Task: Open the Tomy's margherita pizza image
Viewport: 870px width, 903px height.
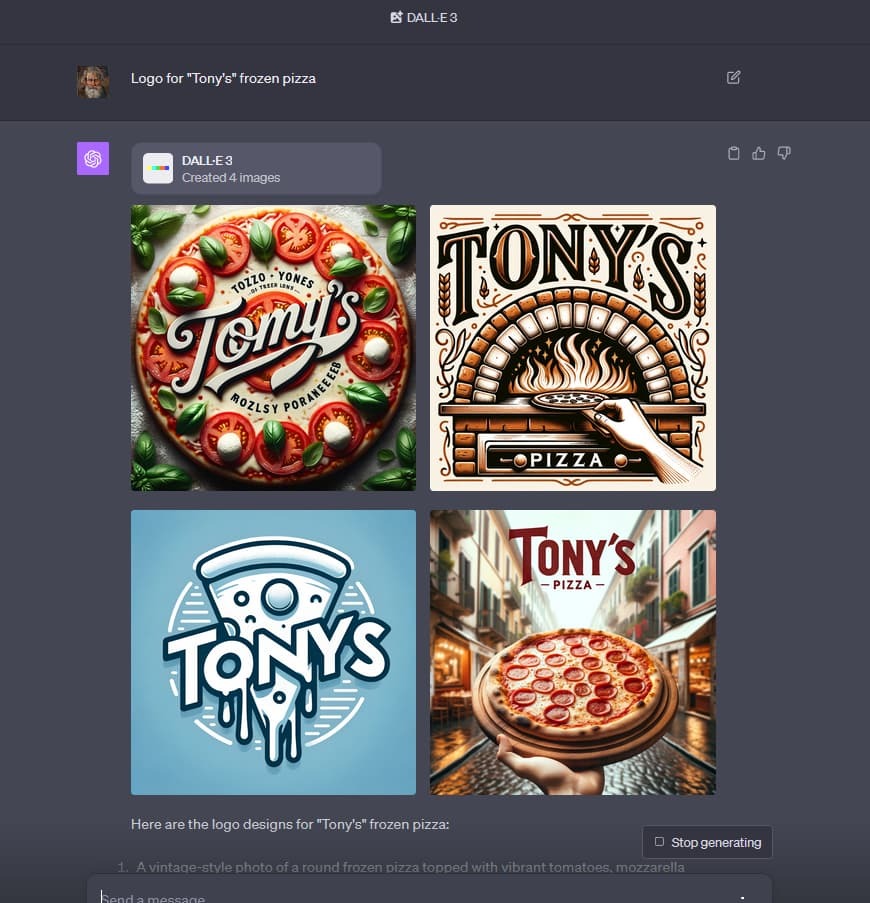Action: [273, 348]
